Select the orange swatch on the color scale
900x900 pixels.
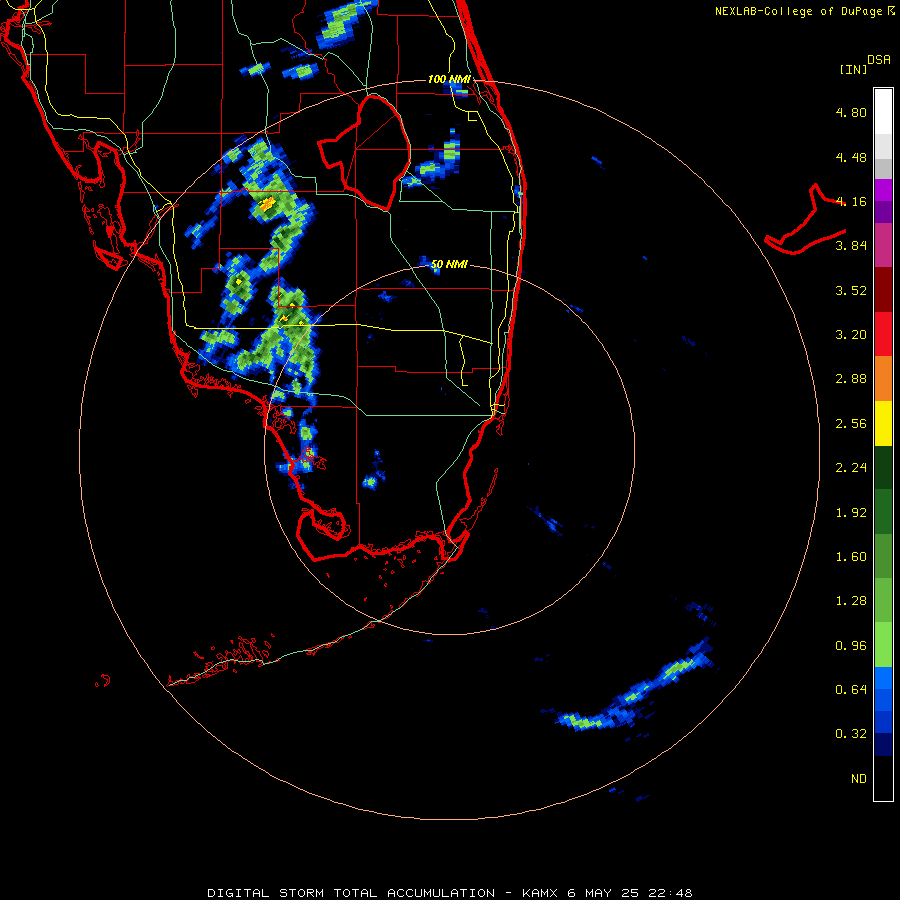[x=883, y=379]
